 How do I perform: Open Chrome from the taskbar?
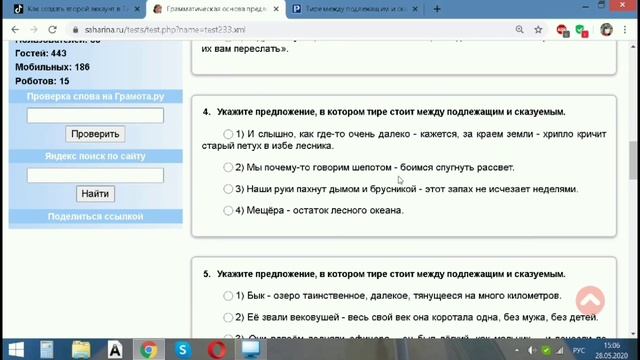[x=149, y=350]
